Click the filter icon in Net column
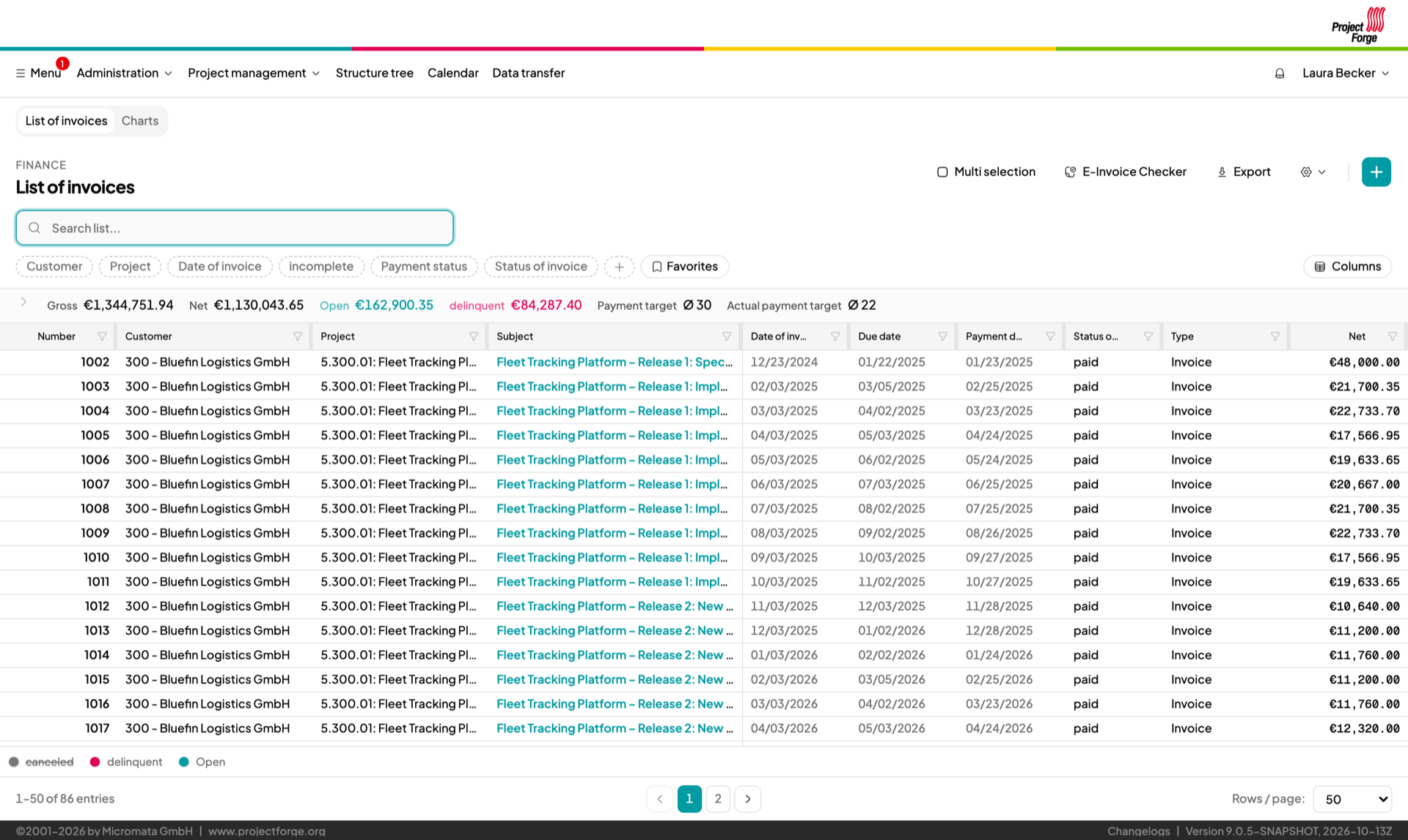This screenshot has height=840, width=1408. click(x=1393, y=336)
